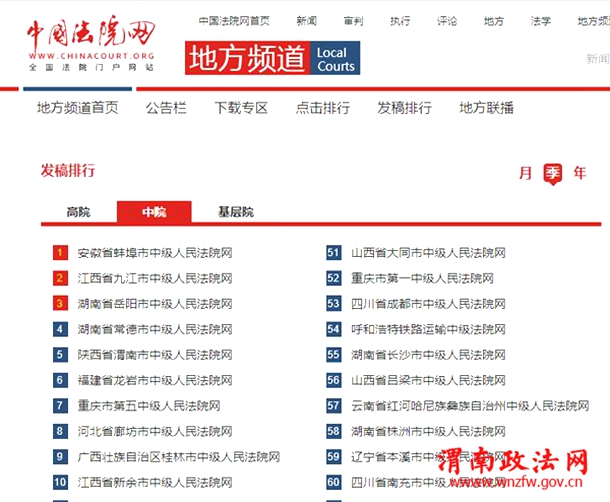Click 新闻 in the top navigation
Screen dimensions: 610x502
click(x=308, y=21)
